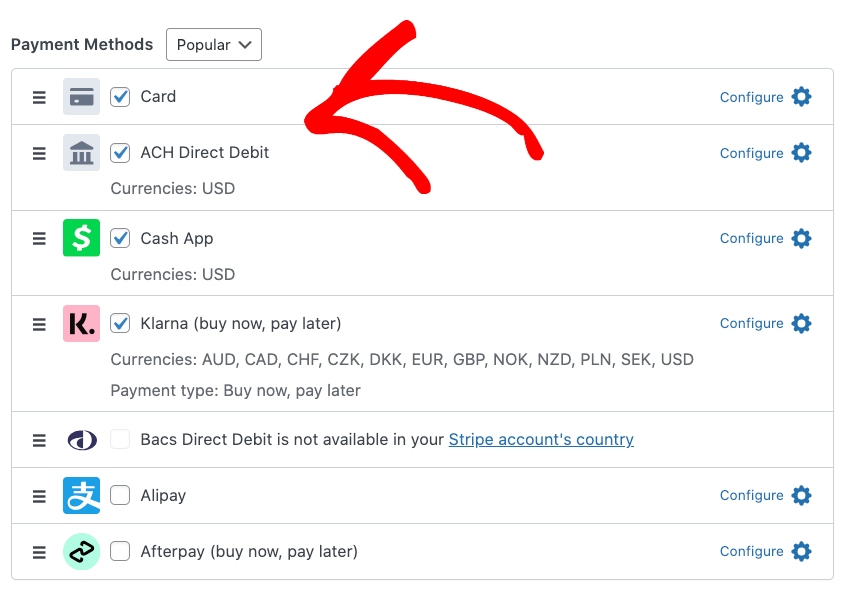Click the Klarna settings gear icon
This screenshot has height=590, width=848.
tap(801, 323)
